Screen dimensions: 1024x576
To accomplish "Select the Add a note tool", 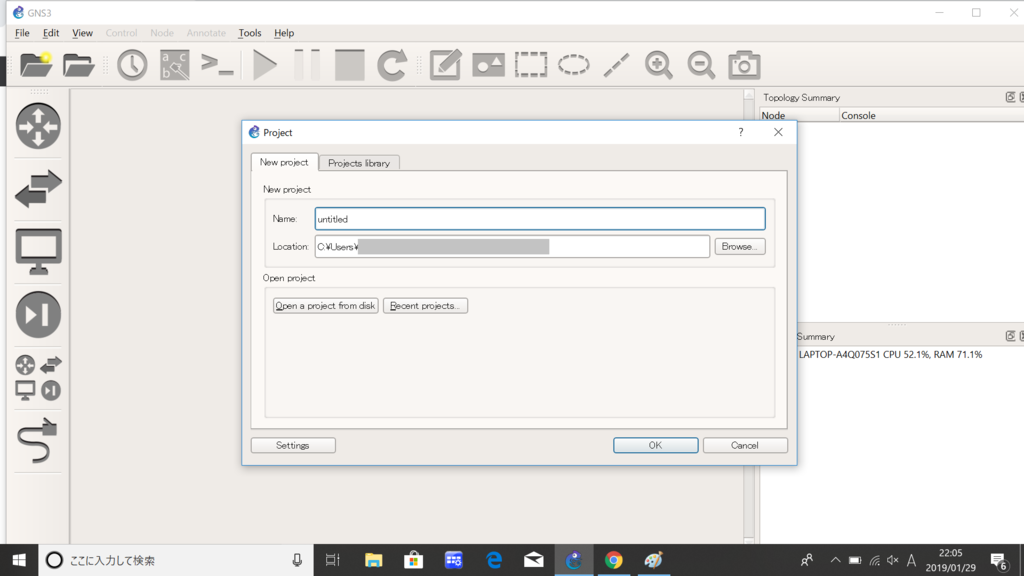I will [445, 65].
